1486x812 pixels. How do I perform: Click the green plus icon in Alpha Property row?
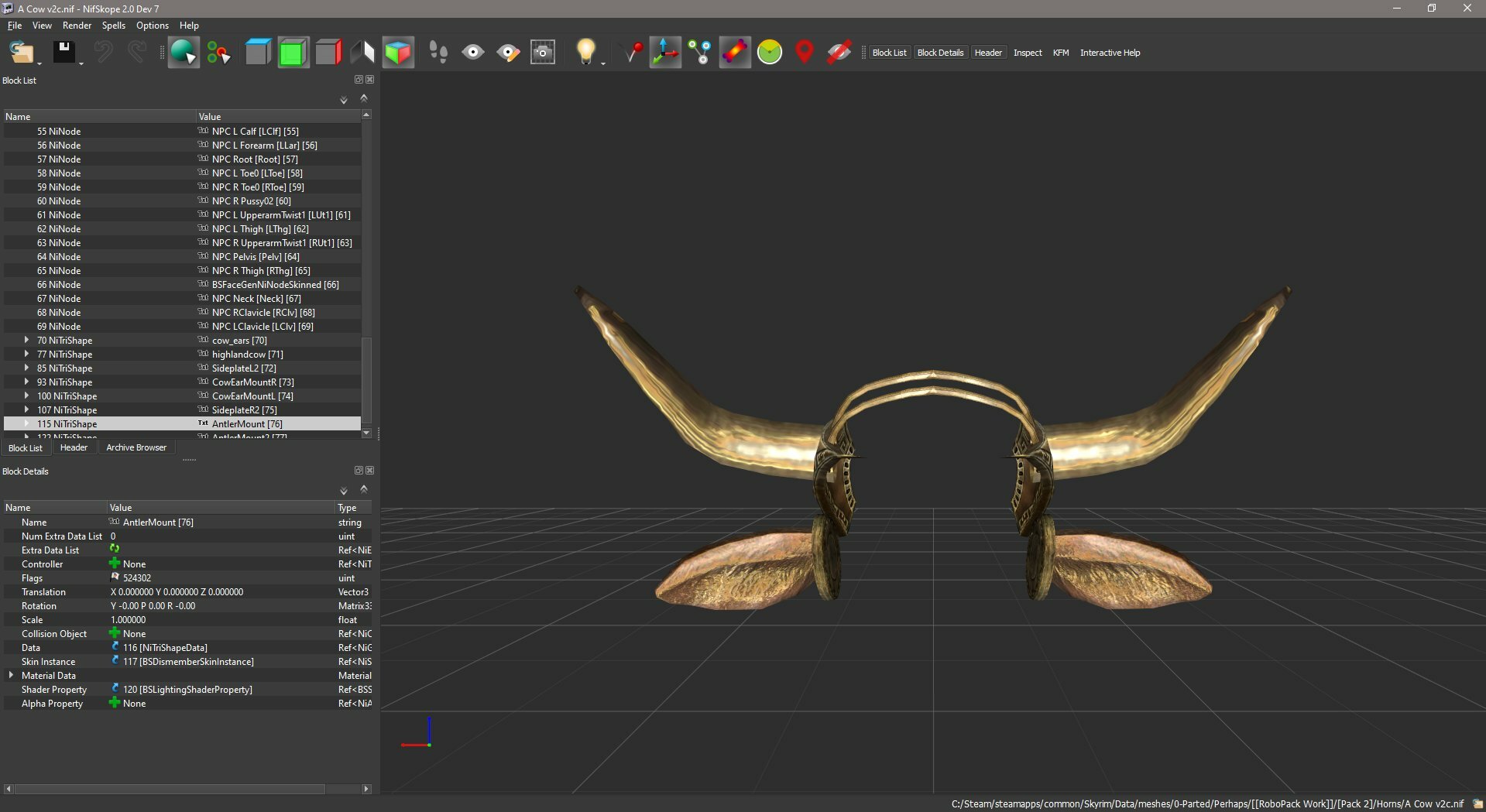pos(115,702)
